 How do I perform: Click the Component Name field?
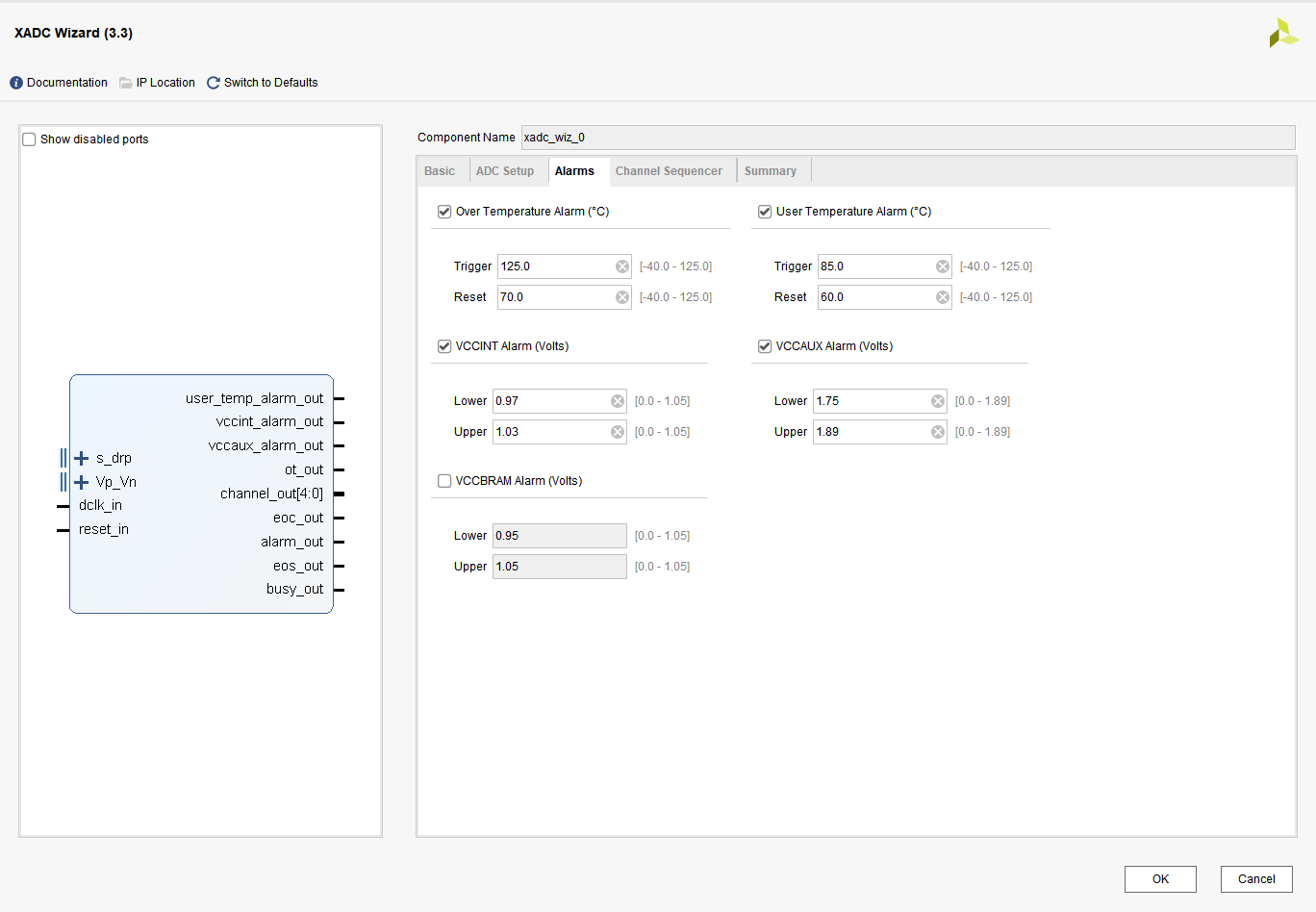coord(908,138)
